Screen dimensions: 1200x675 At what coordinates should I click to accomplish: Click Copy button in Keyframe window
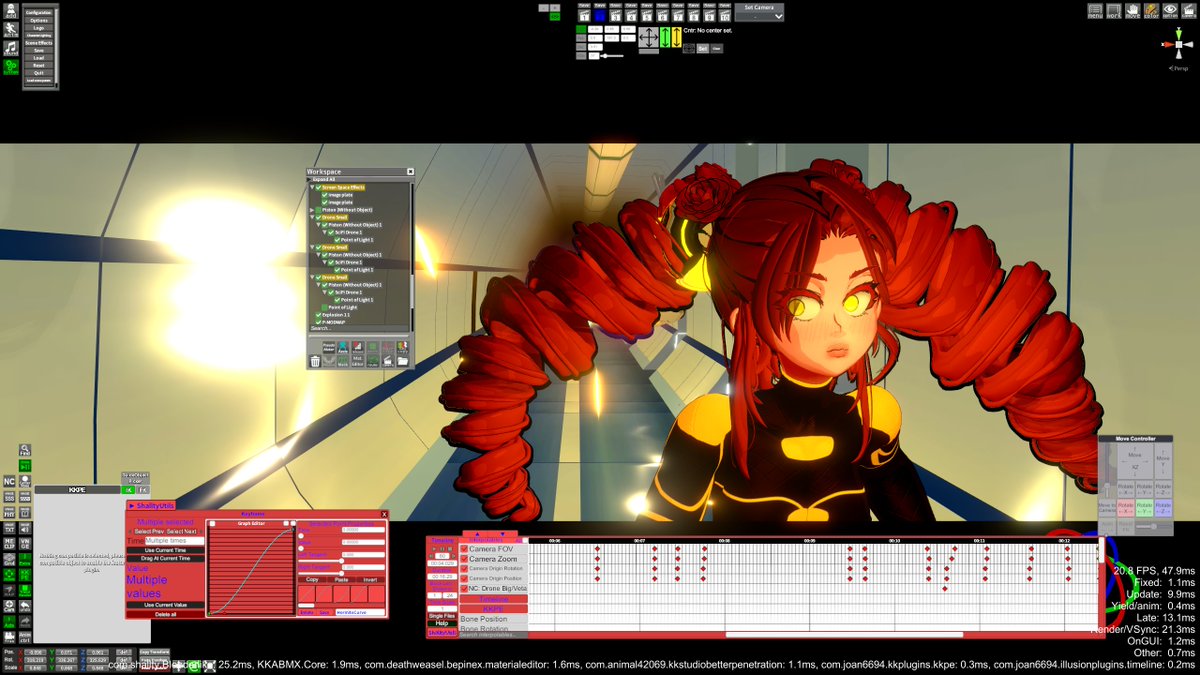312,580
